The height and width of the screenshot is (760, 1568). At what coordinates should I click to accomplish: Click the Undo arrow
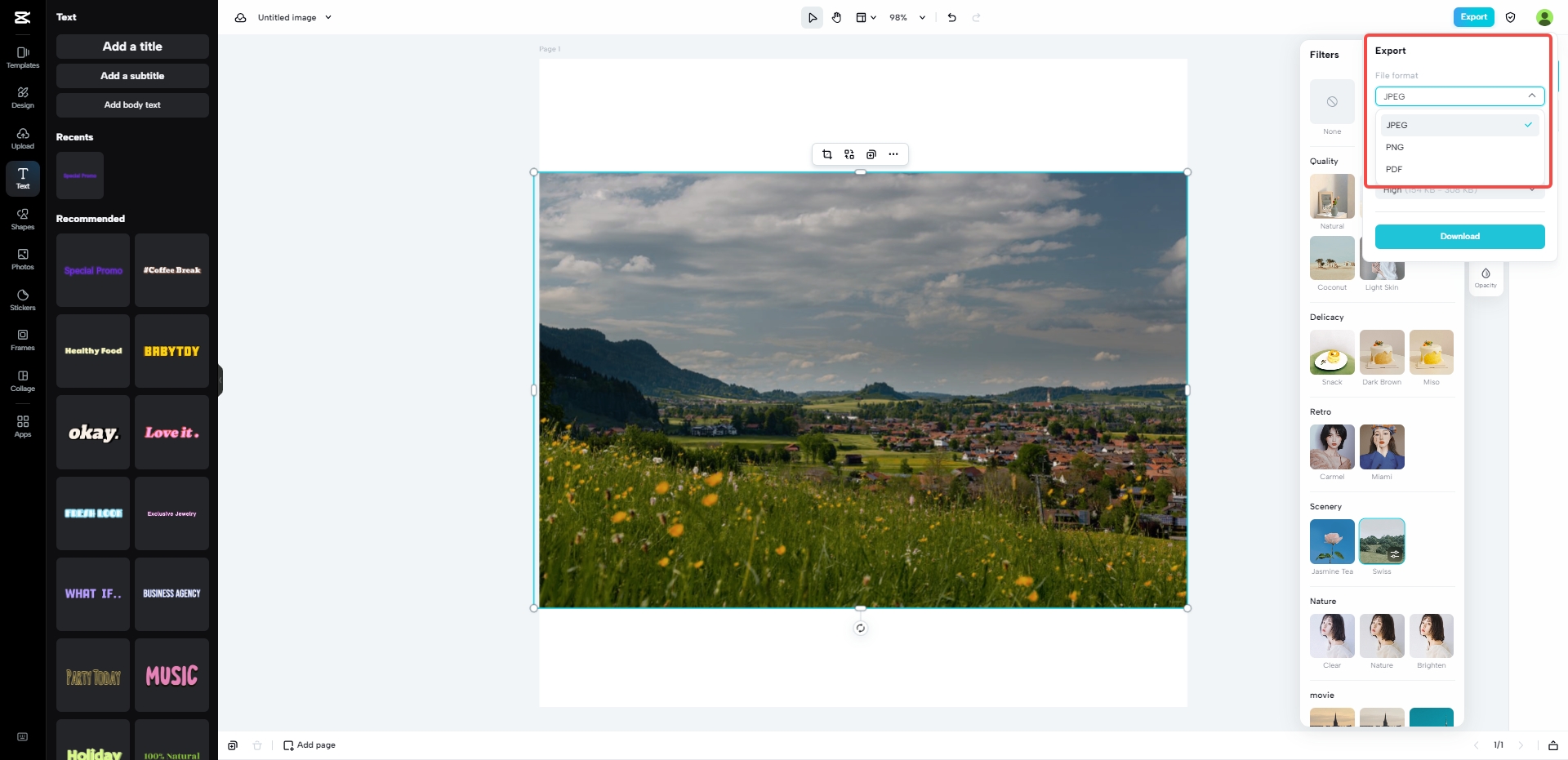click(x=952, y=17)
